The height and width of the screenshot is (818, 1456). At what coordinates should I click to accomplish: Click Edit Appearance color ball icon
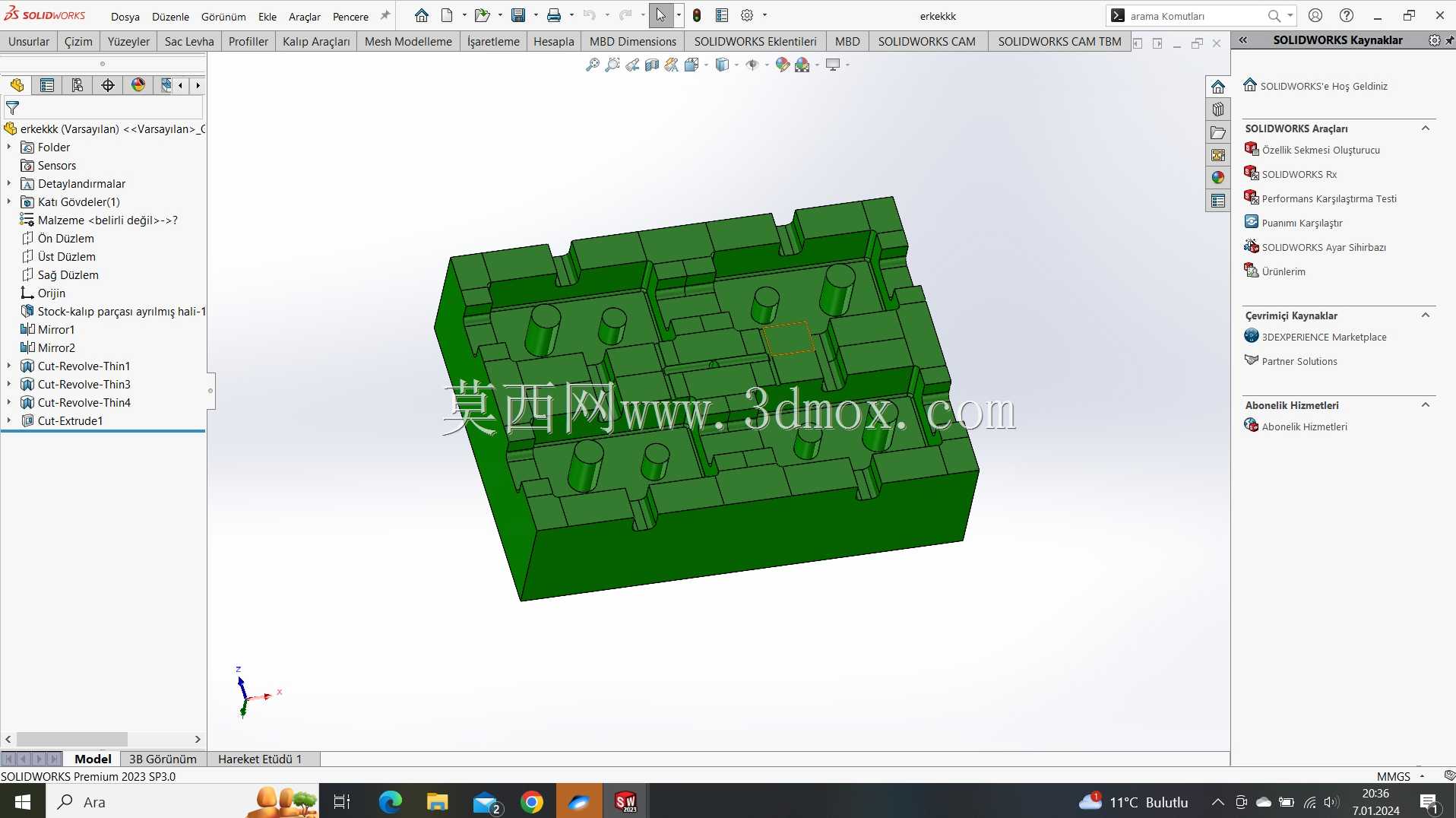[x=782, y=65]
